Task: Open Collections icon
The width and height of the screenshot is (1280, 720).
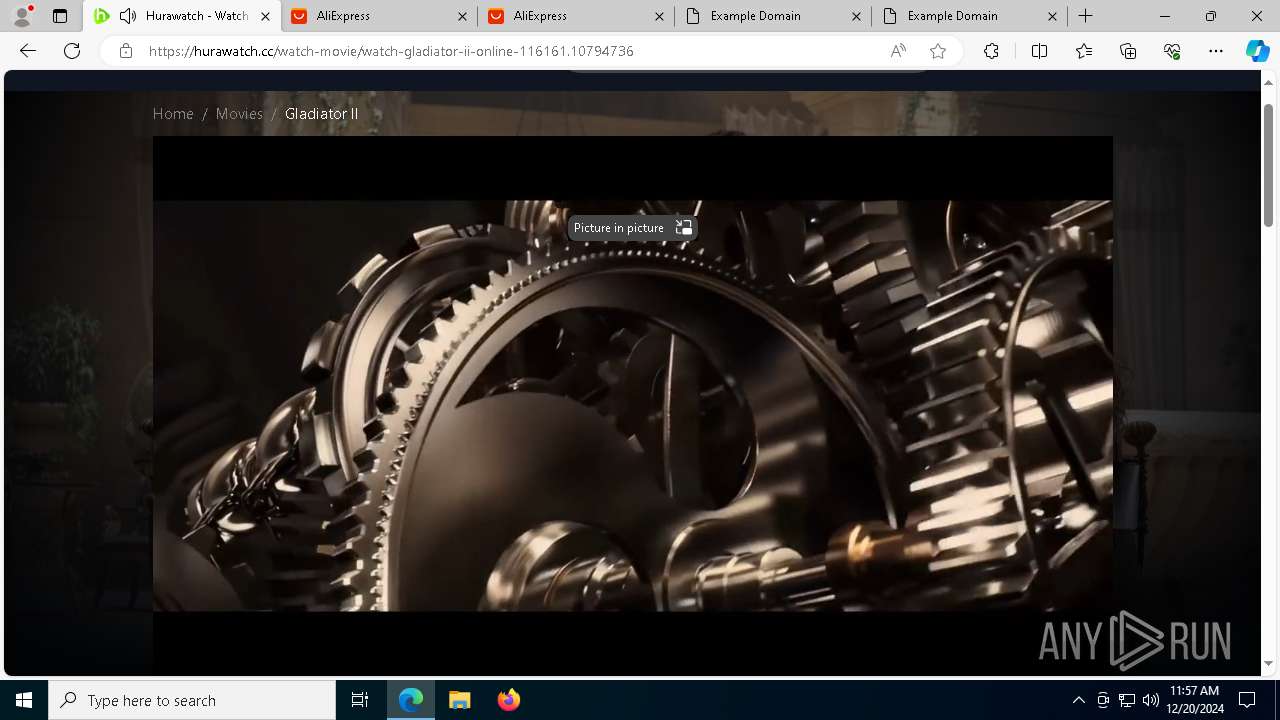Action: click(1128, 51)
